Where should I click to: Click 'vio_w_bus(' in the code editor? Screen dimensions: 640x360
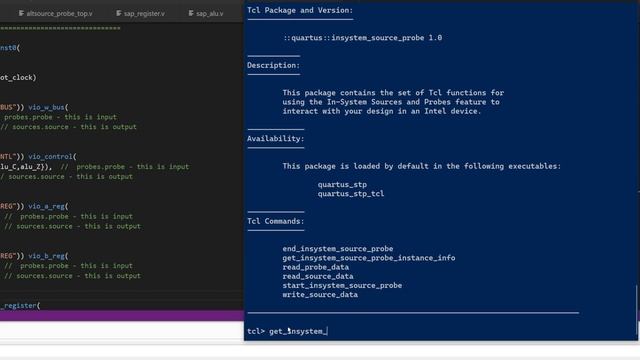click(x=48, y=107)
